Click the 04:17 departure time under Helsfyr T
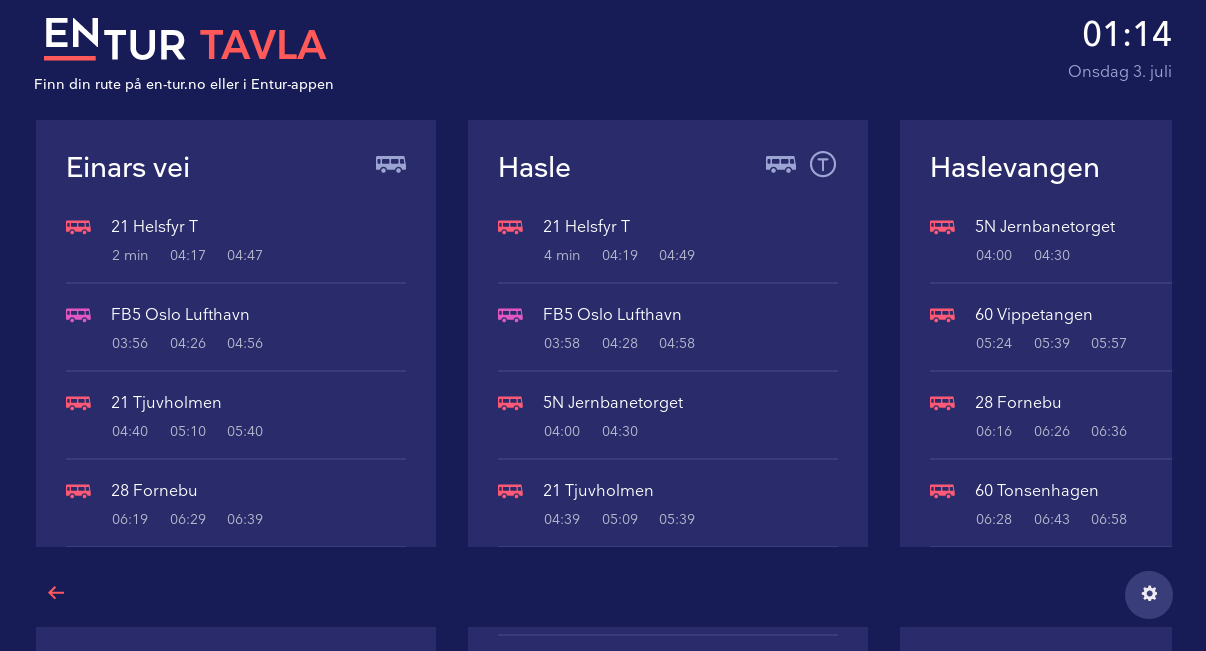The image size is (1206, 651). click(x=187, y=255)
